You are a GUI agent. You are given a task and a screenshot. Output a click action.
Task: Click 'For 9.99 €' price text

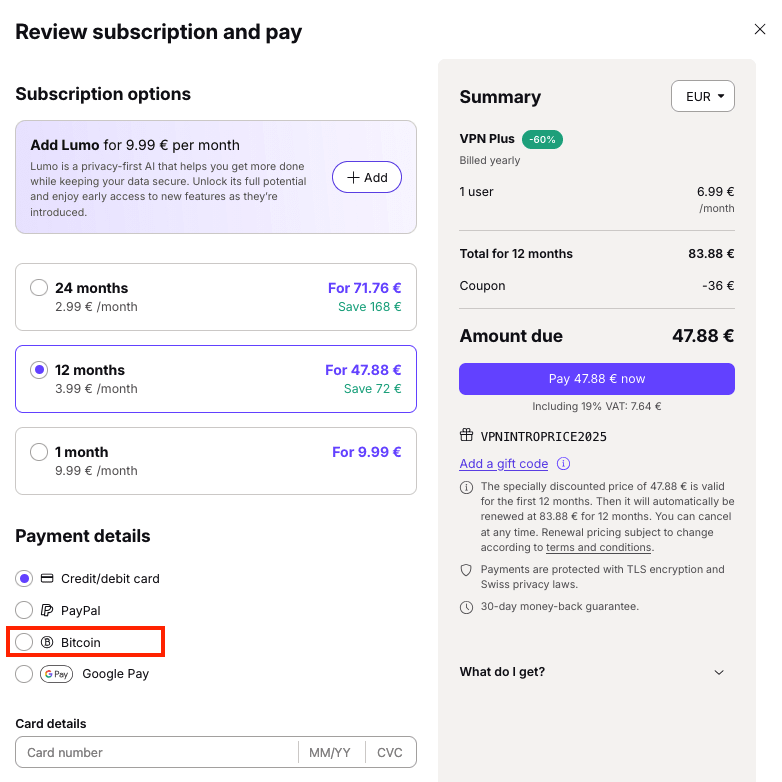367,452
